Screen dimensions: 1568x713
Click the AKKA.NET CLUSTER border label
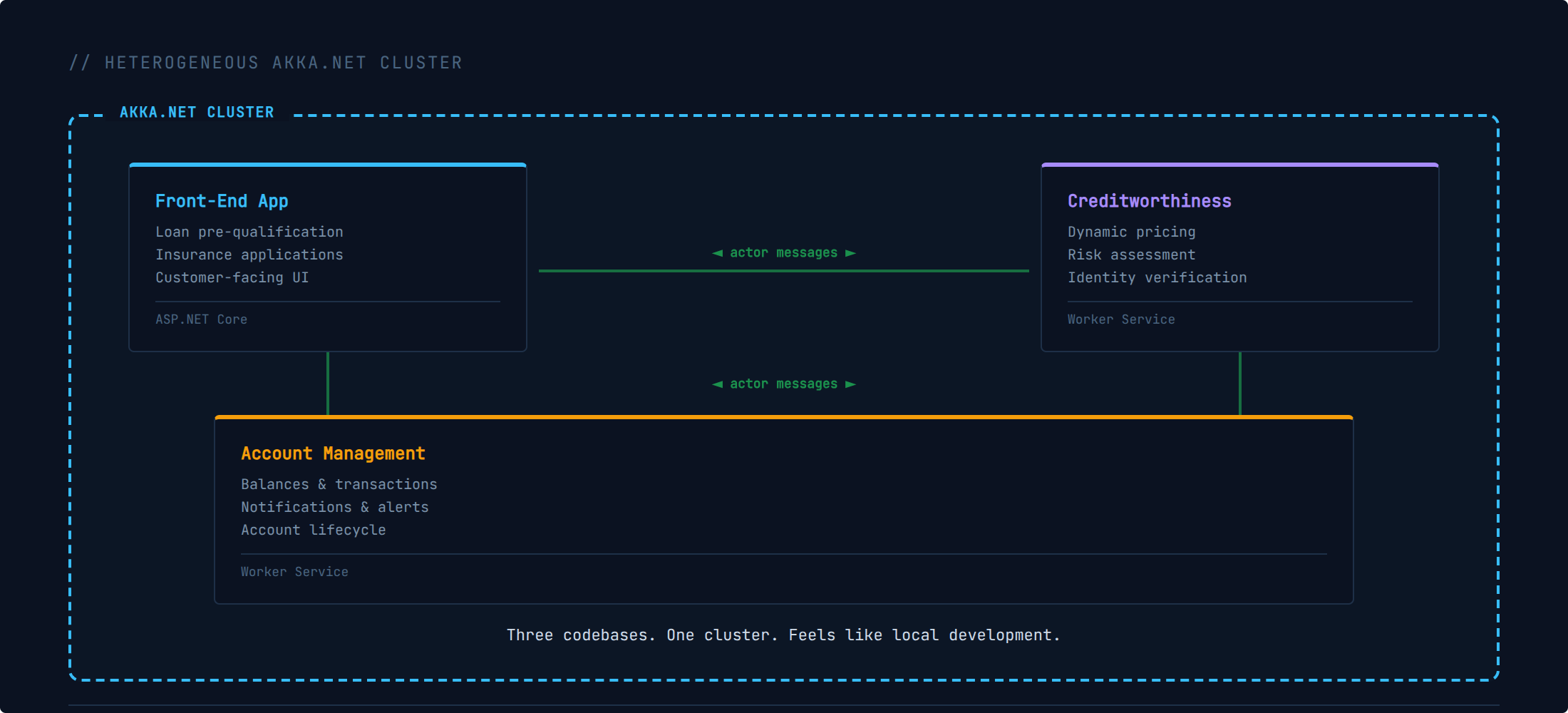[197, 113]
